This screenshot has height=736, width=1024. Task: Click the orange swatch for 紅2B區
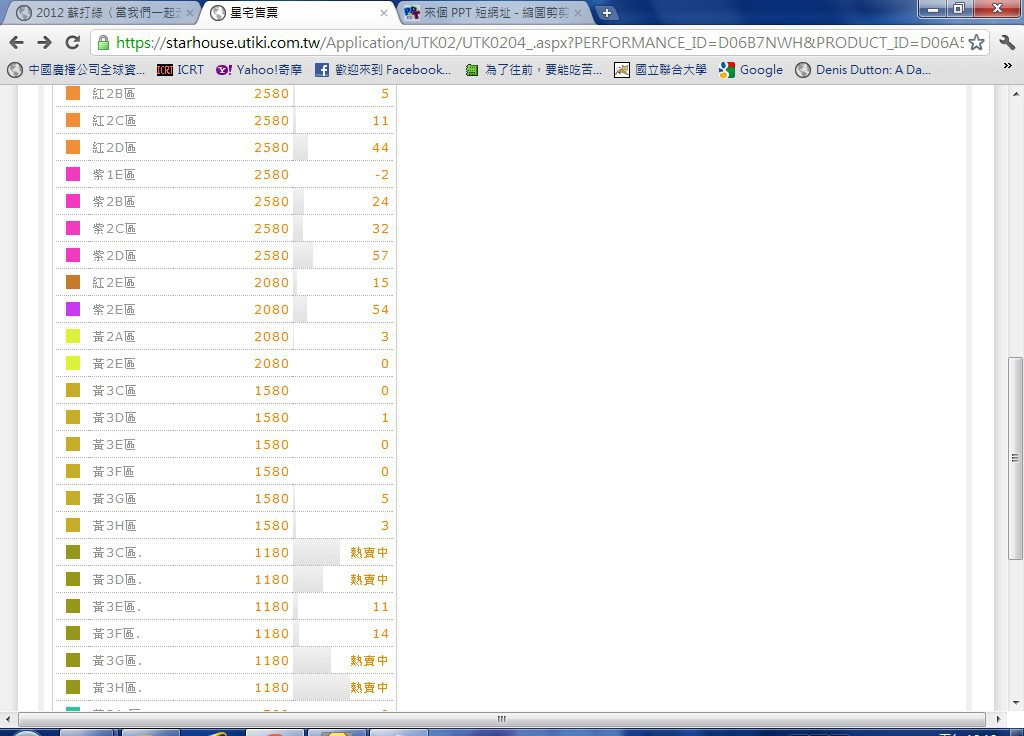73,93
